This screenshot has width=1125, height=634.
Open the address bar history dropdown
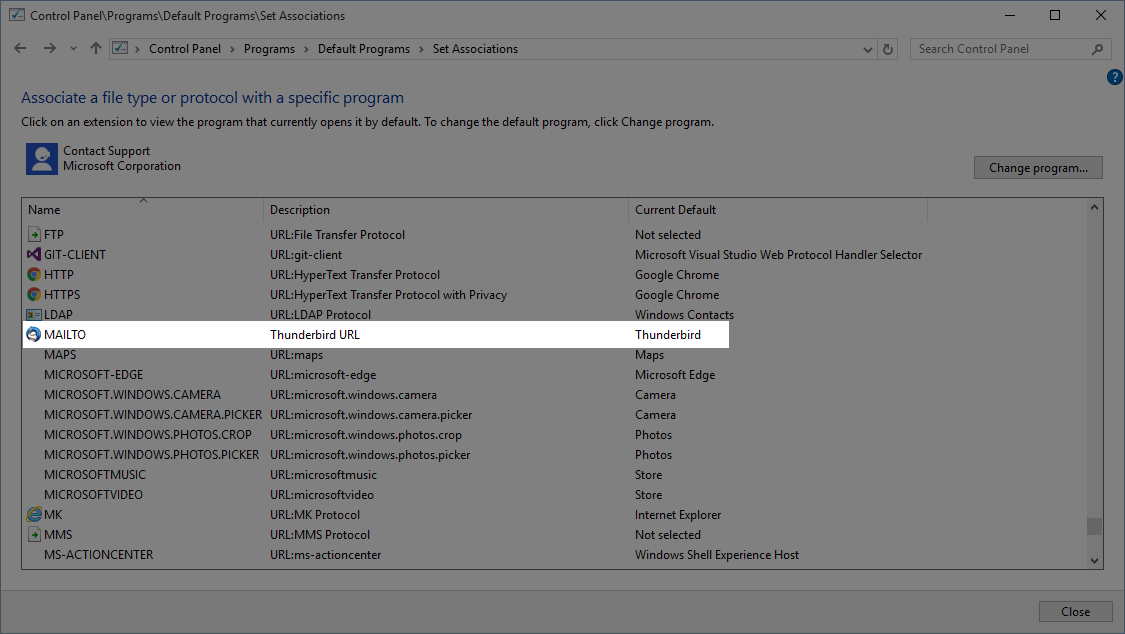[x=867, y=49]
